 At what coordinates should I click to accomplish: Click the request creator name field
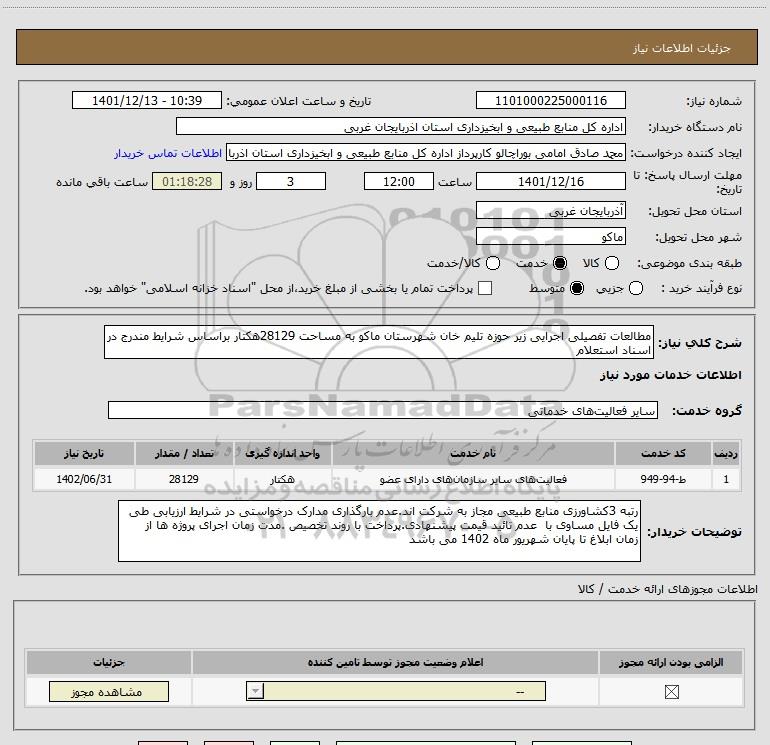pos(426,153)
